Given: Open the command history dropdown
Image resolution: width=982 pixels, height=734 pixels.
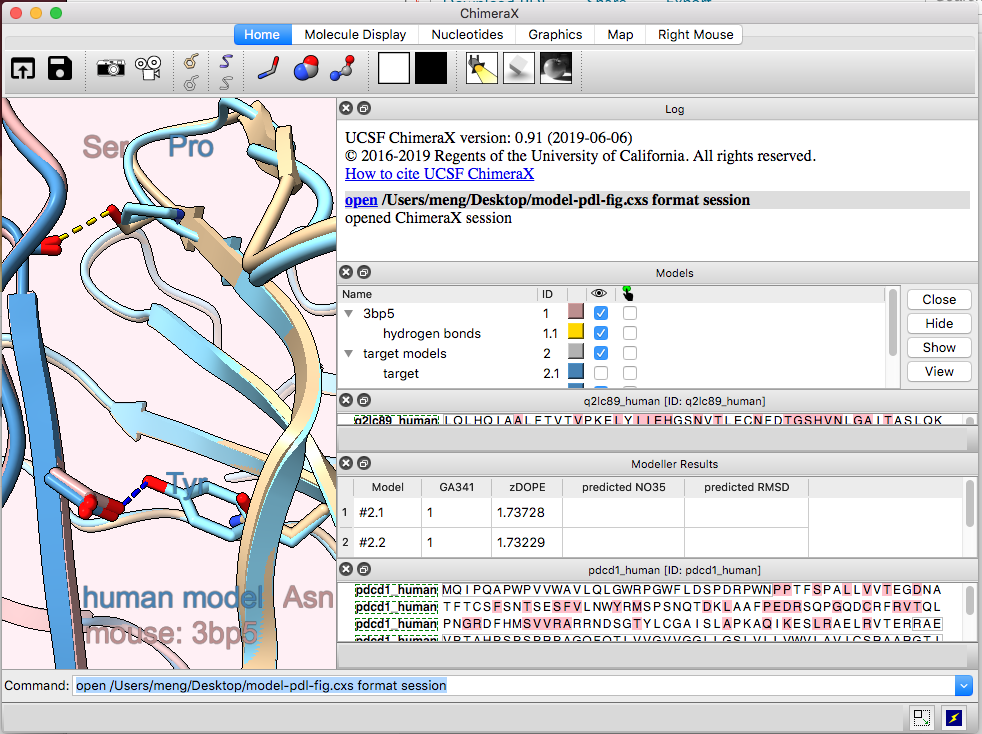Looking at the screenshot, I should click(963, 685).
